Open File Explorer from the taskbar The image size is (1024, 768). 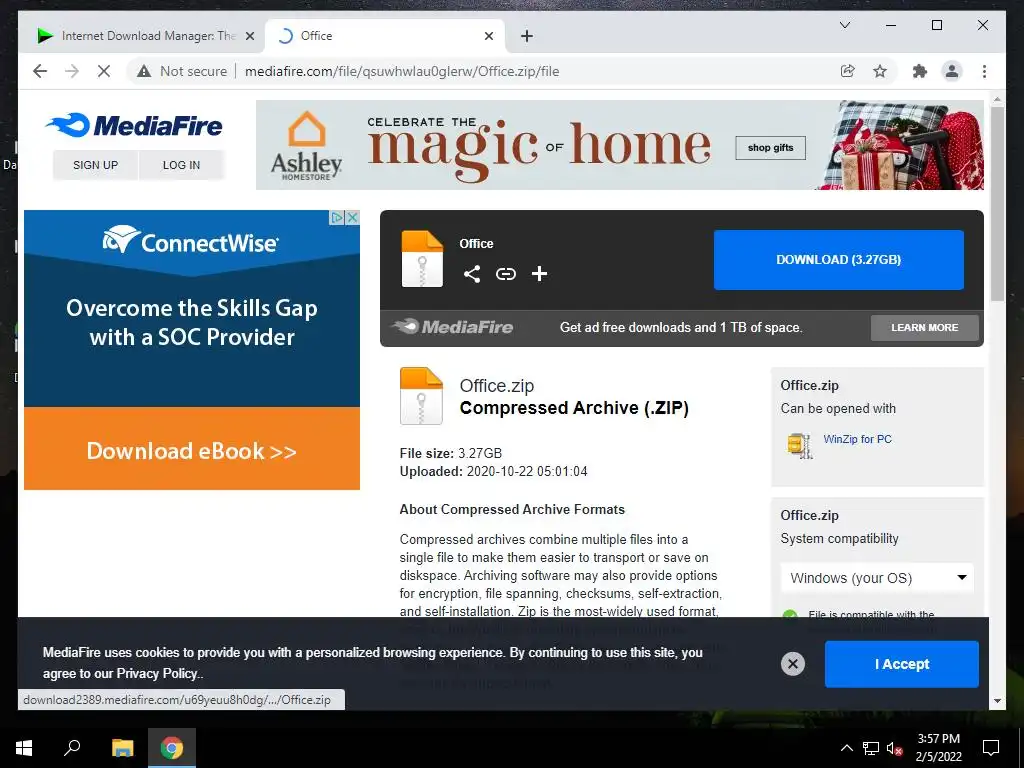(x=122, y=748)
